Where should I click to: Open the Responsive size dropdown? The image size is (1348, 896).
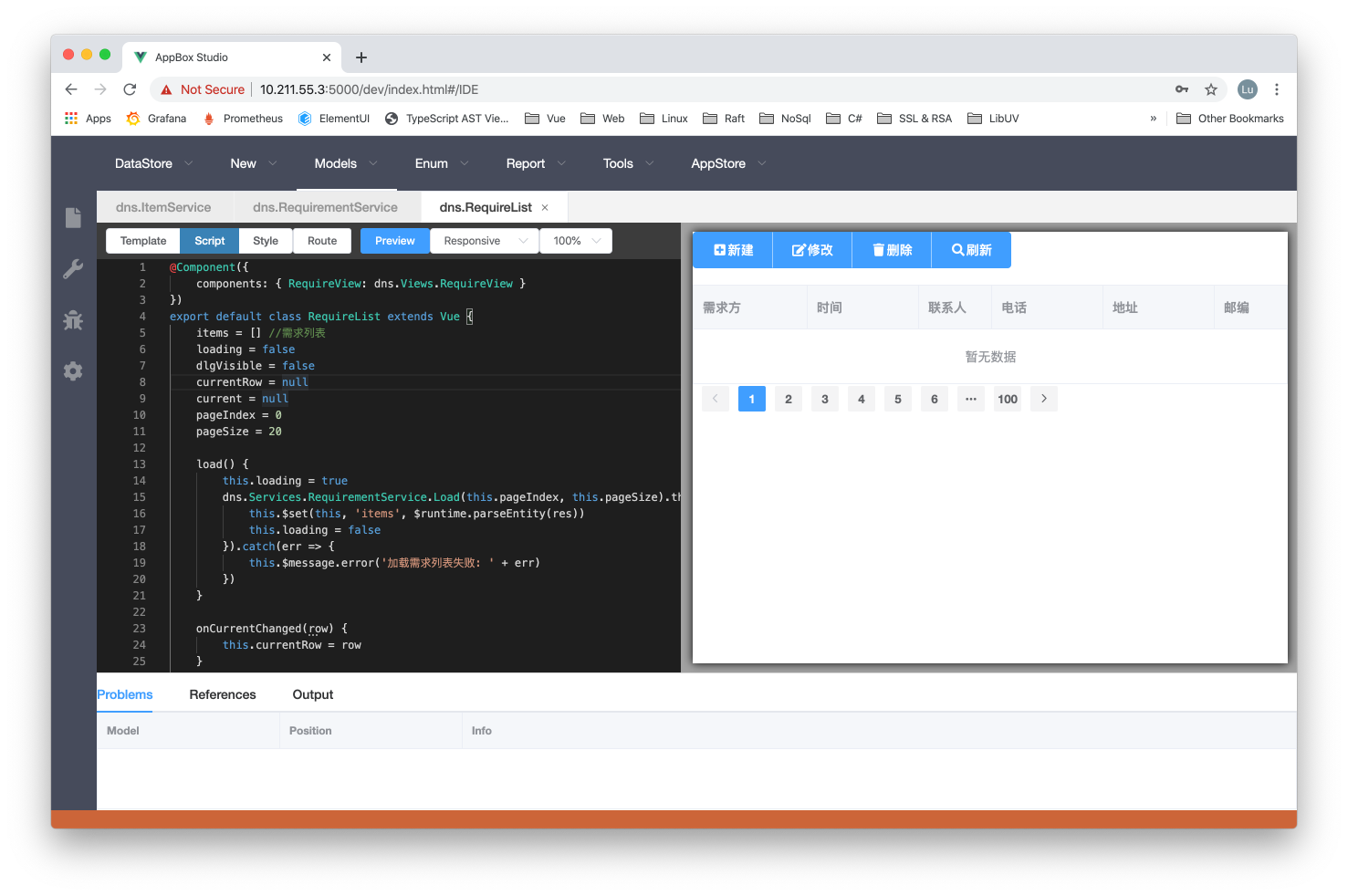point(485,241)
